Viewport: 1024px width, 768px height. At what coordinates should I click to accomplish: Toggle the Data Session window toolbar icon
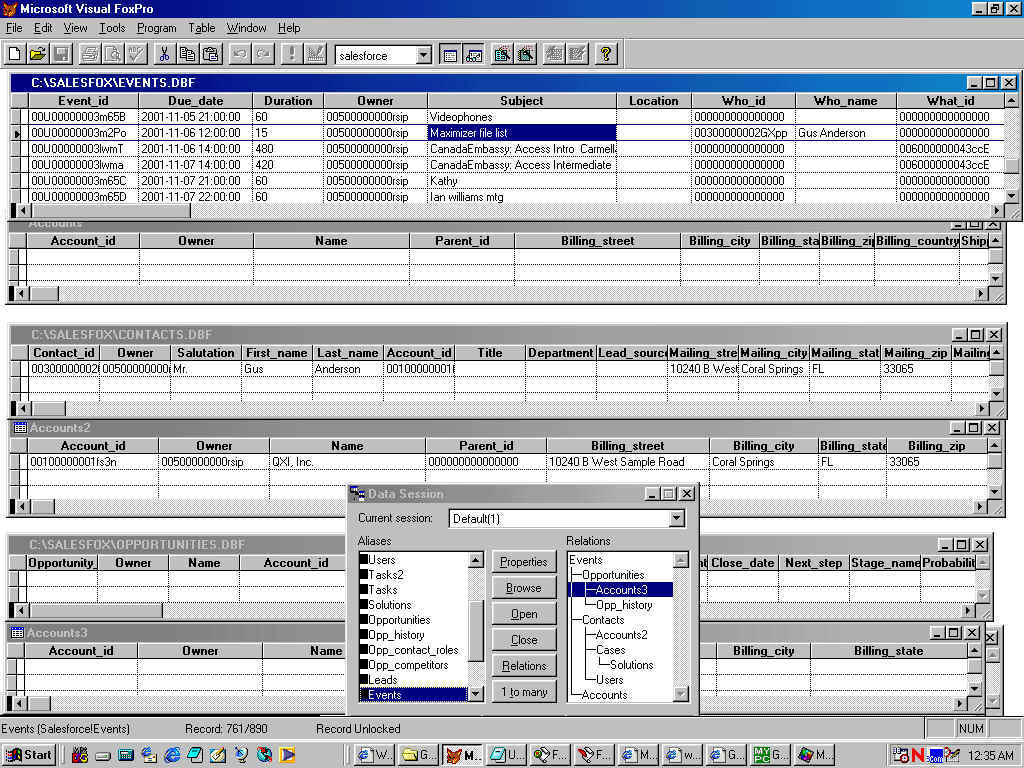coord(473,54)
